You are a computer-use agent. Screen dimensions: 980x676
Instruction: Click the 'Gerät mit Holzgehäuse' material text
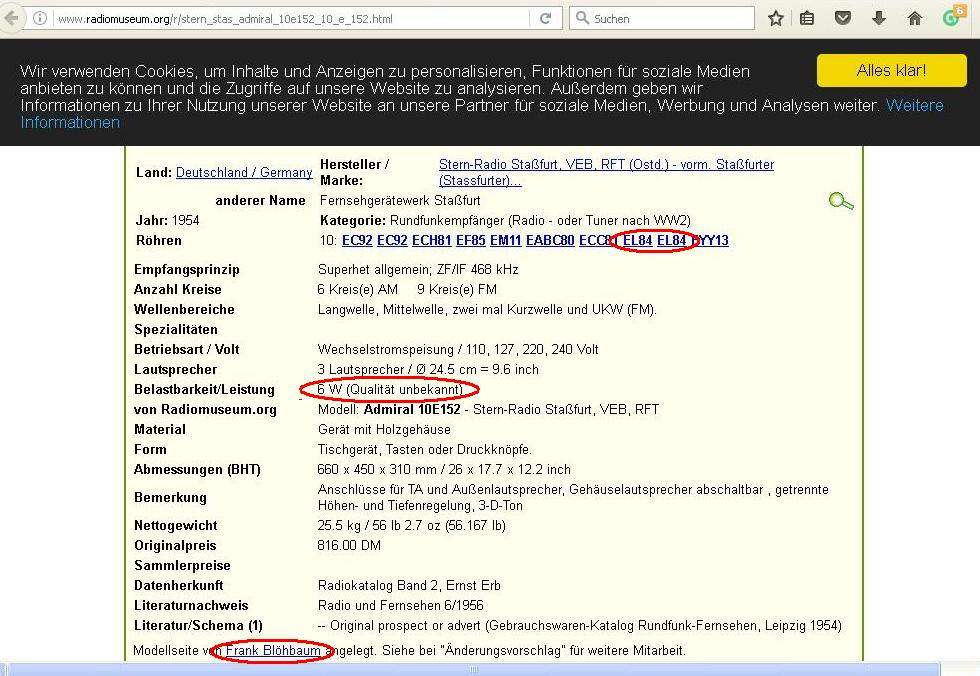[x=384, y=429]
